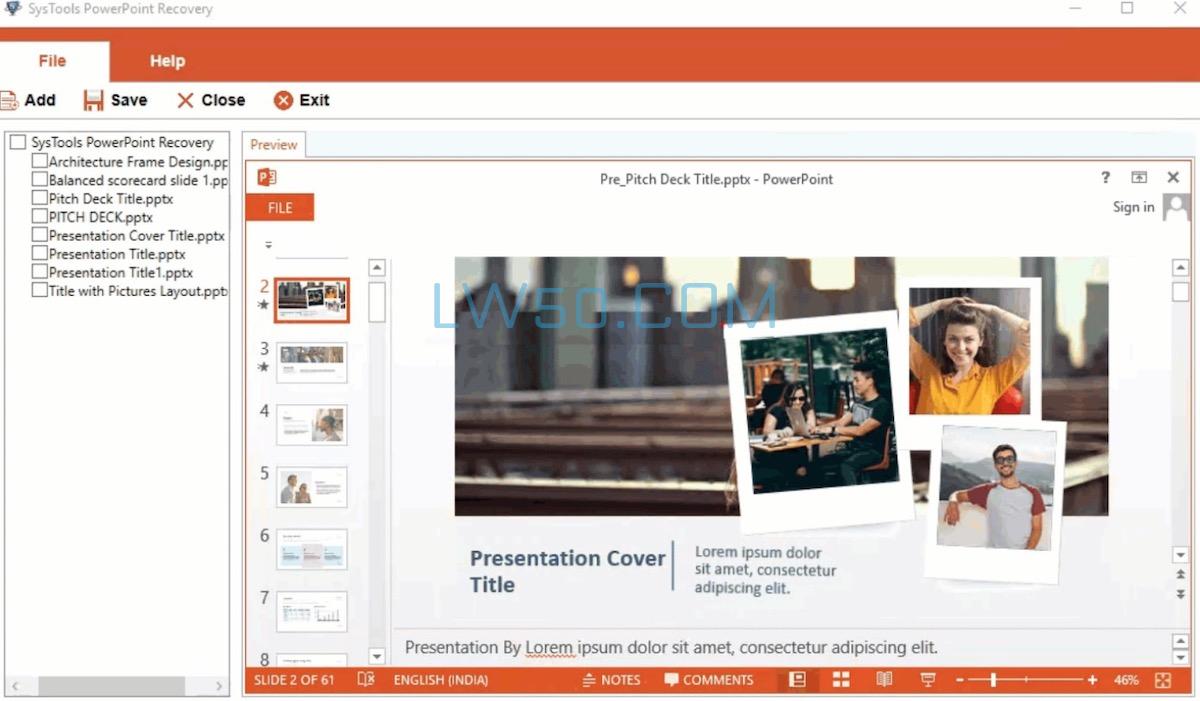Open Reading View in the status bar
Screen dimensions: 1200x701
[883, 680]
